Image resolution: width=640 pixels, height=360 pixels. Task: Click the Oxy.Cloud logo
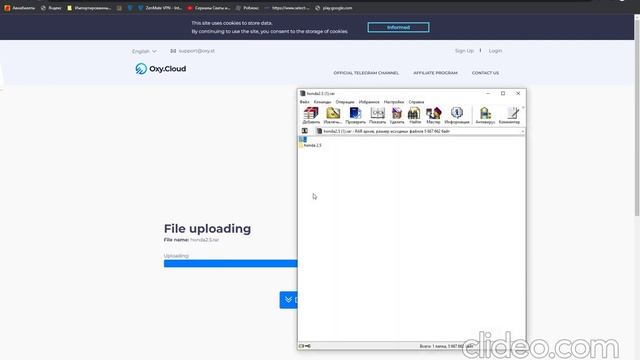click(161, 69)
